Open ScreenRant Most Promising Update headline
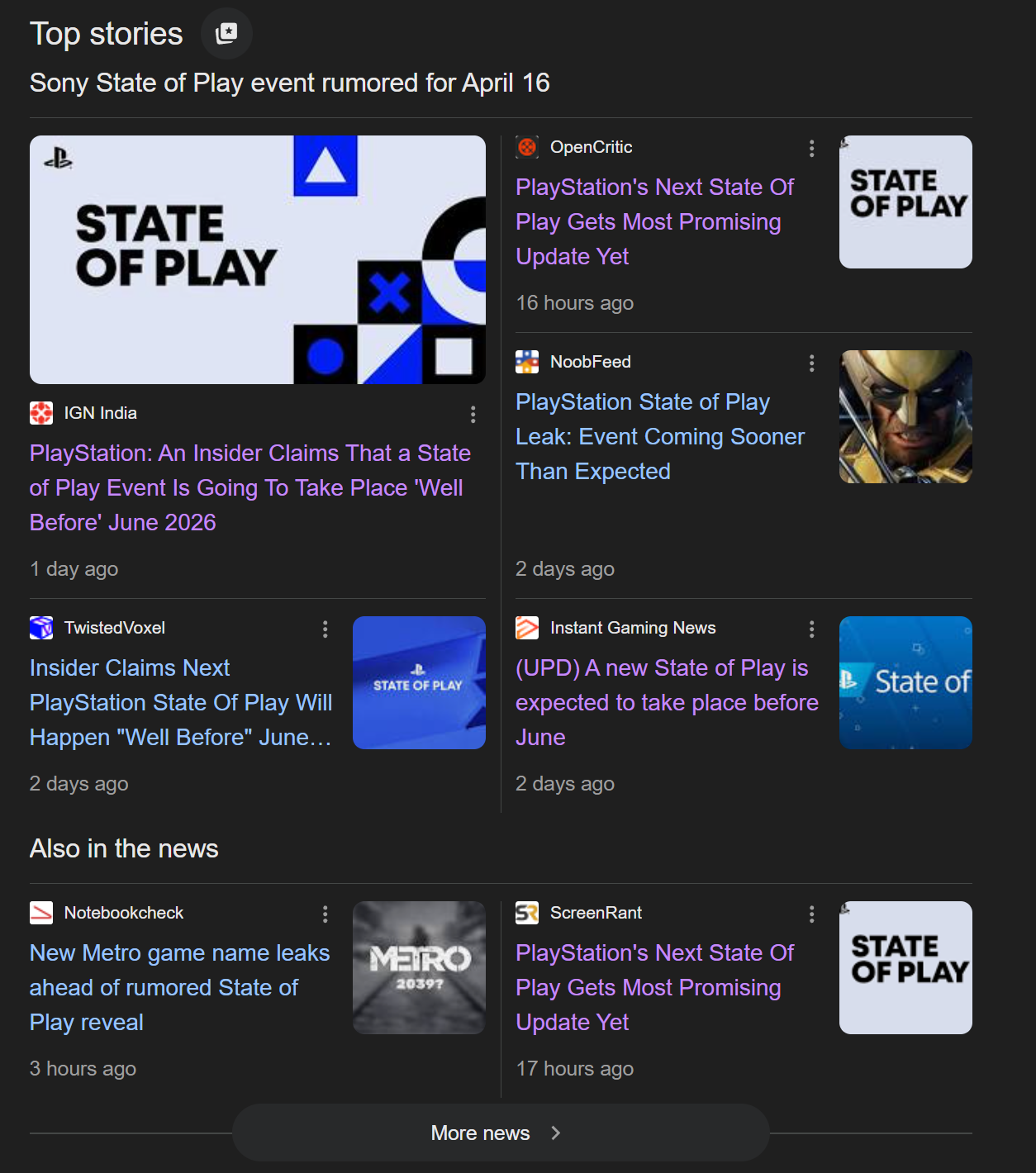Screen dimensions: 1036x1173 (654, 987)
